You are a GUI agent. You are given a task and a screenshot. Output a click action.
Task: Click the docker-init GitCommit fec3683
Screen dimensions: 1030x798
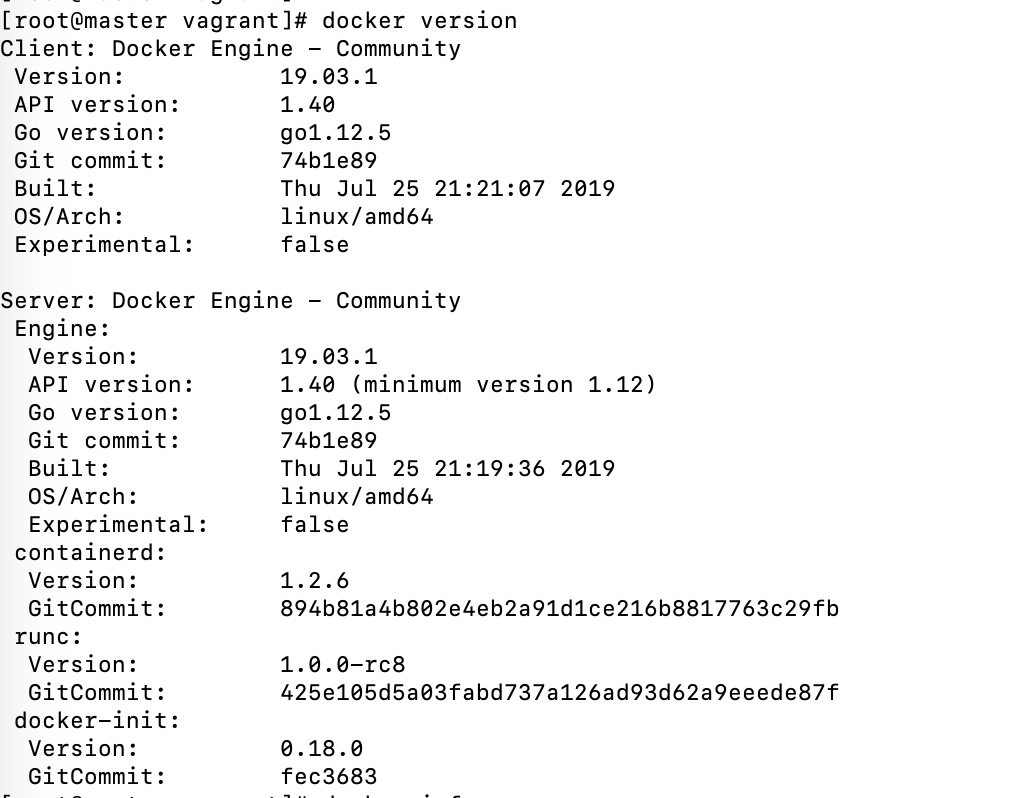[329, 776]
